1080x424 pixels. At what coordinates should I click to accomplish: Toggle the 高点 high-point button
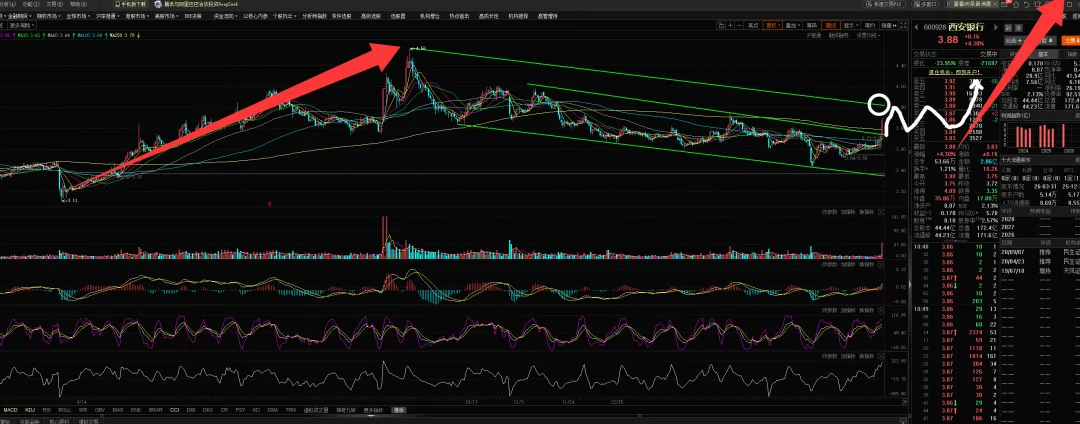coord(753,25)
